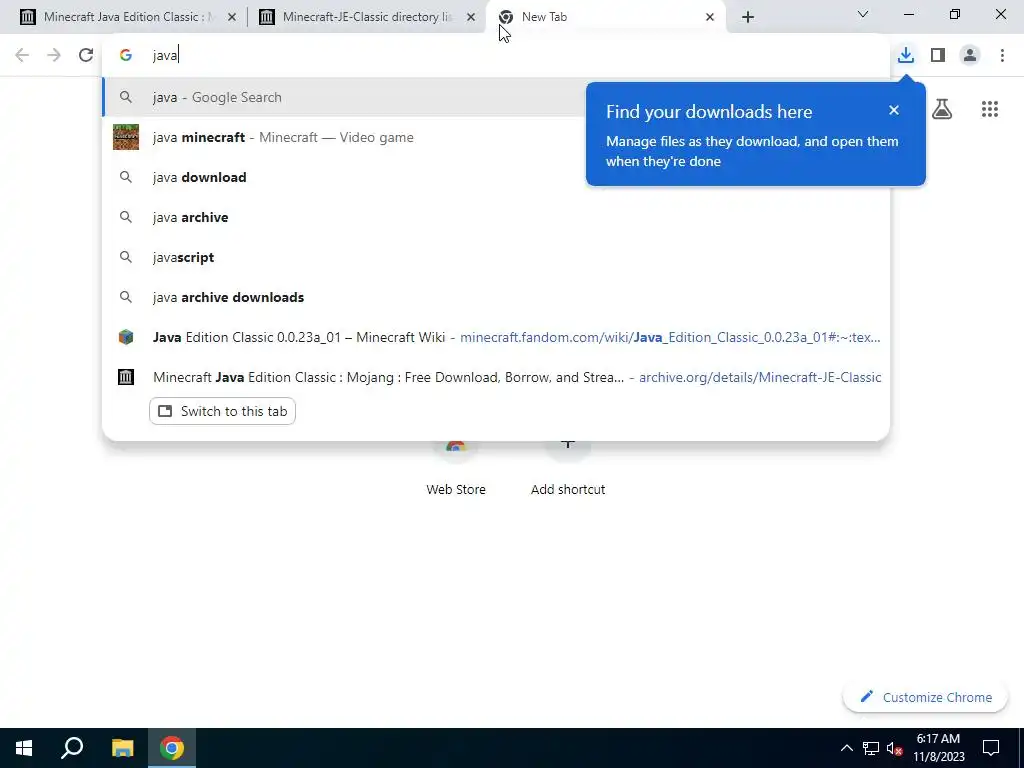This screenshot has height=768, width=1024.
Task: Click the Customize Chrome button
Action: pyautogui.click(x=926, y=697)
